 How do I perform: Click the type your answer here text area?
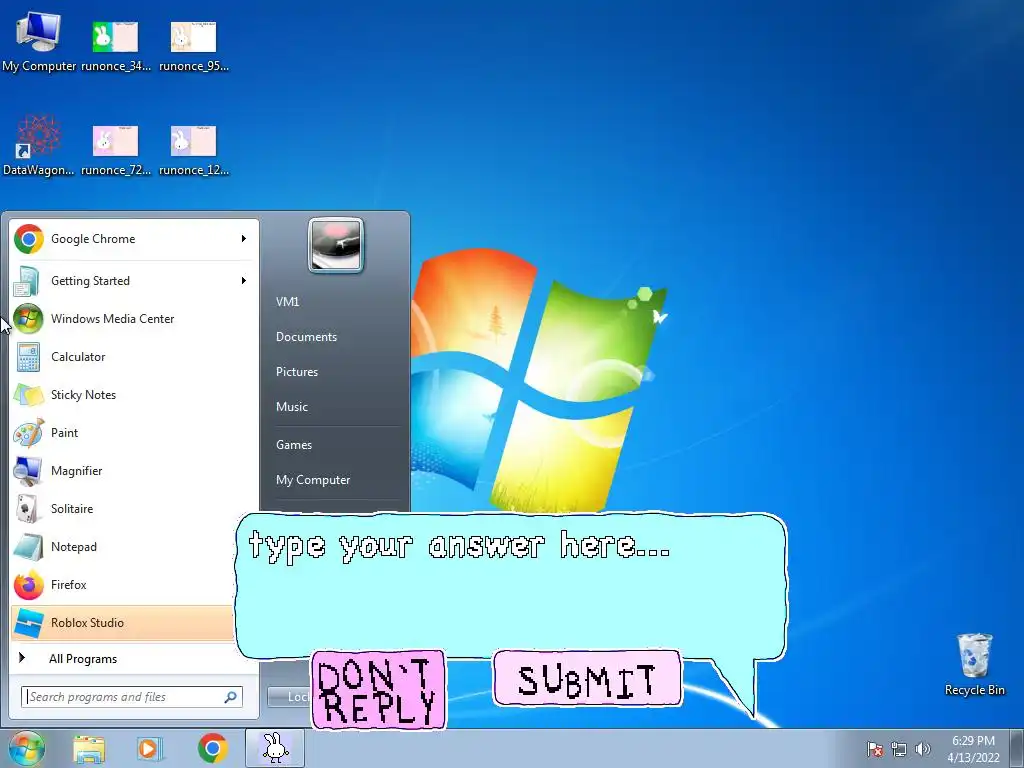tap(511, 585)
